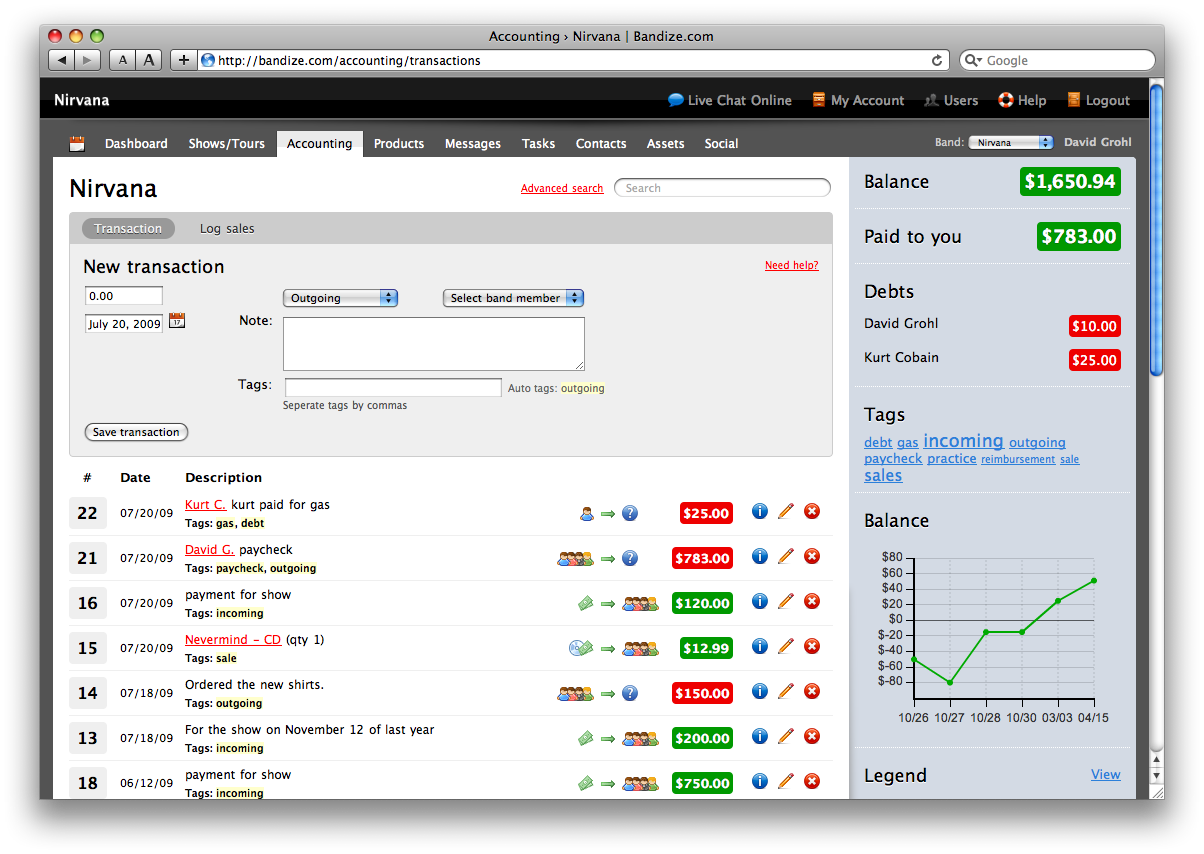Edit the David G. paycheck transaction
Image resolution: width=1204 pixels, height=854 pixels.
click(786, 557)
